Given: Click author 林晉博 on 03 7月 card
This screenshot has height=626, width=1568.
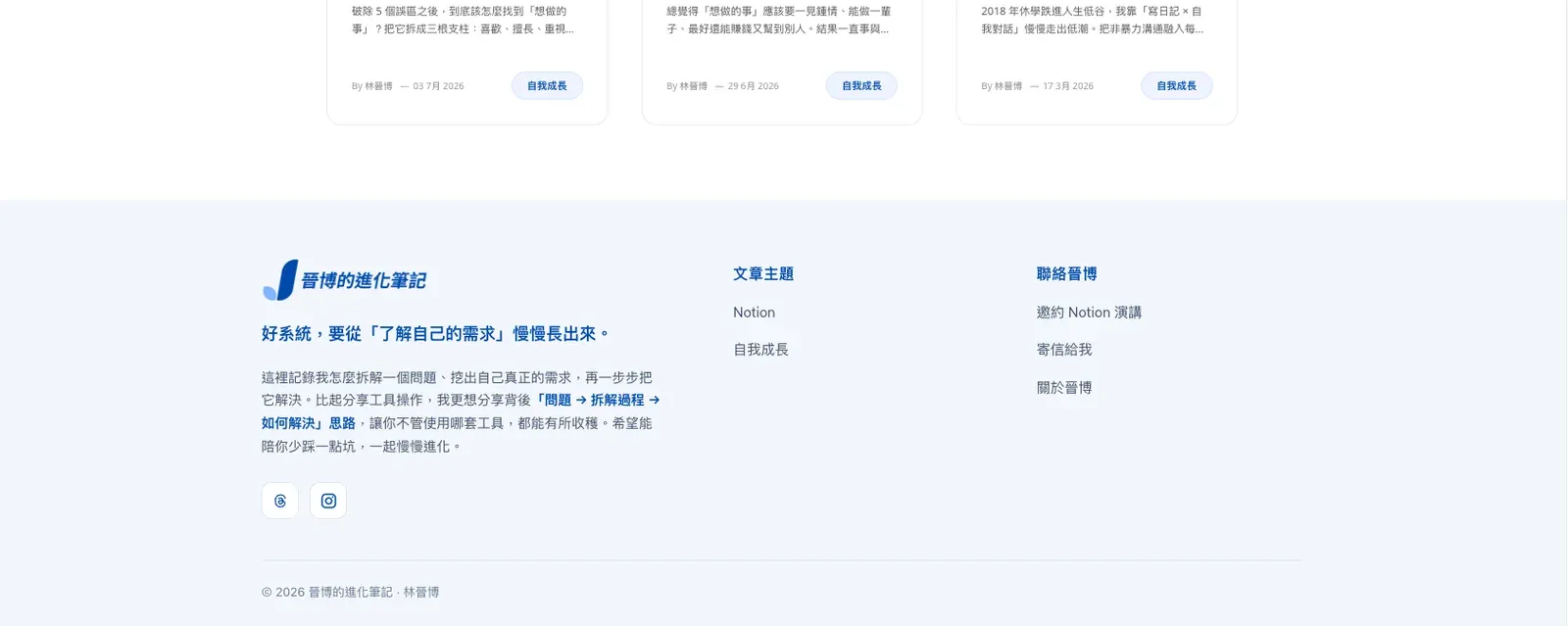Looking at the screenshot, I should tap(378, 86).
